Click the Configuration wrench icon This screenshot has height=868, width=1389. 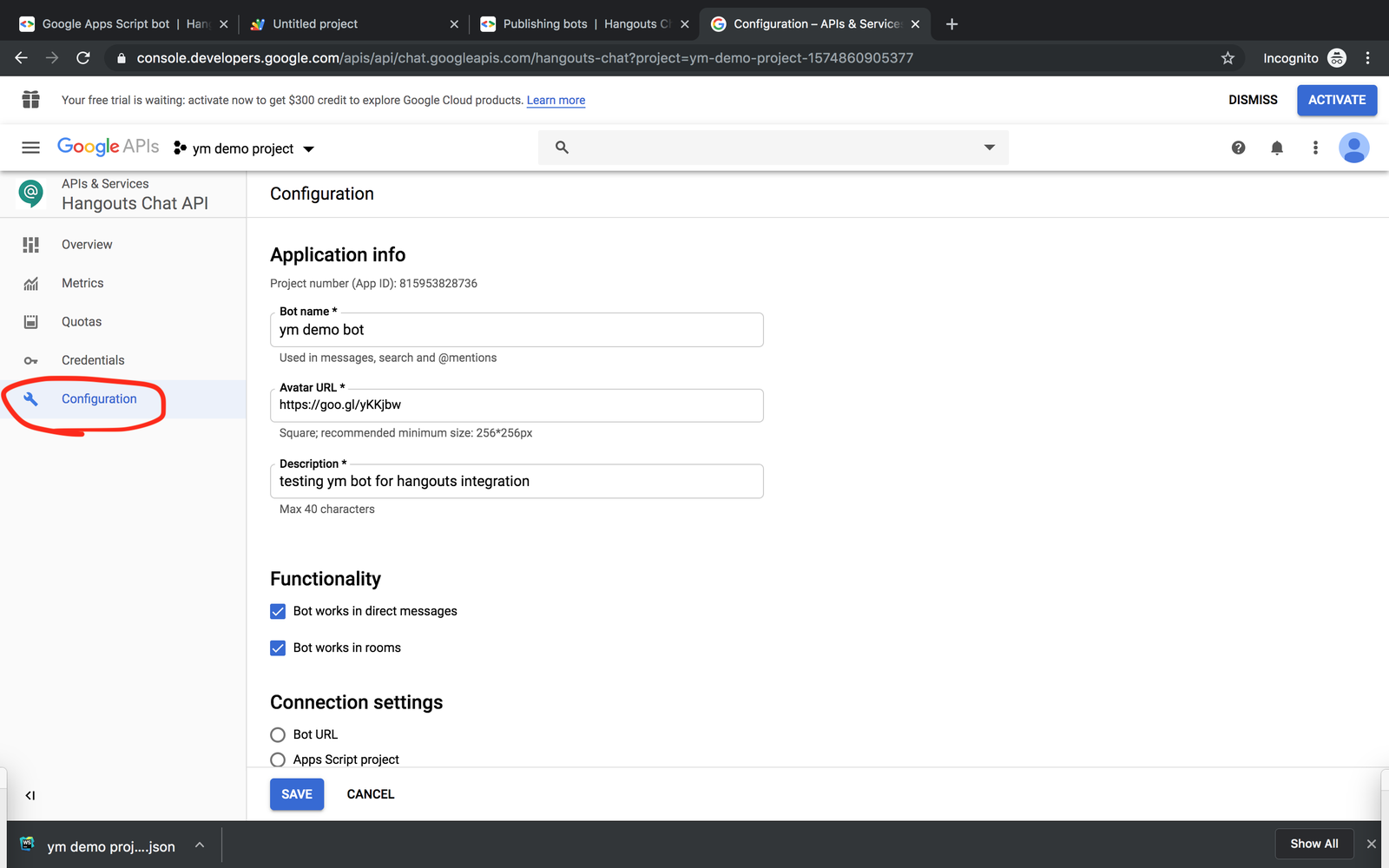(31, 399)
